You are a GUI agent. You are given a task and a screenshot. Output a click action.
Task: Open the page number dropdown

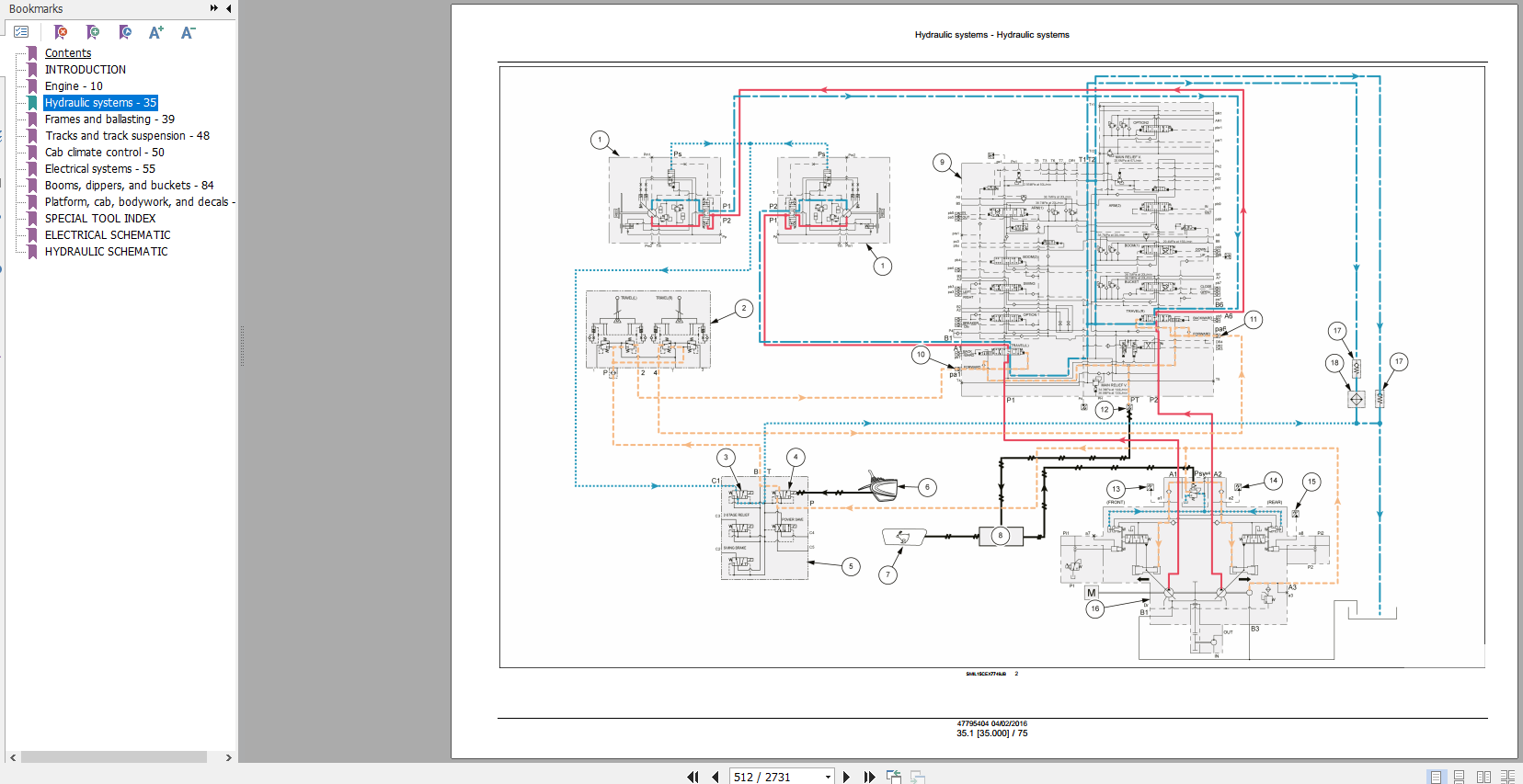coord(828,777)
